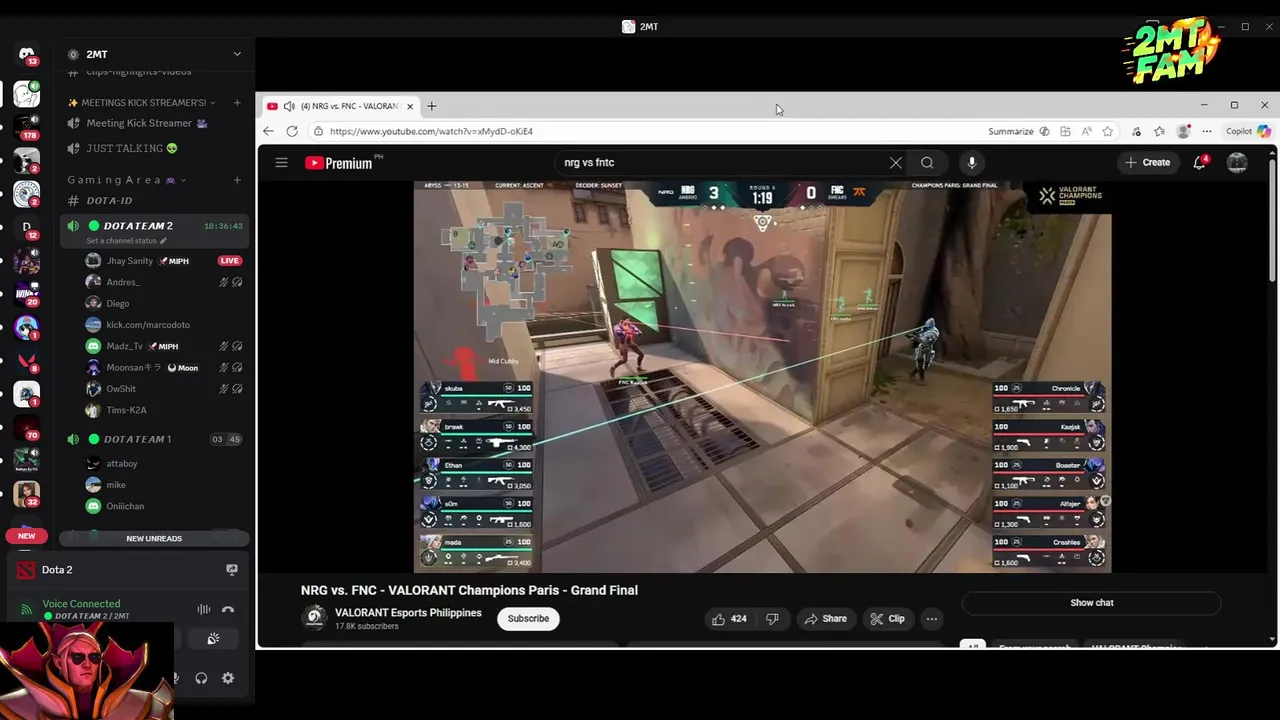
Task: Click user Jhay Sanity in voice list
Action: 130,261
